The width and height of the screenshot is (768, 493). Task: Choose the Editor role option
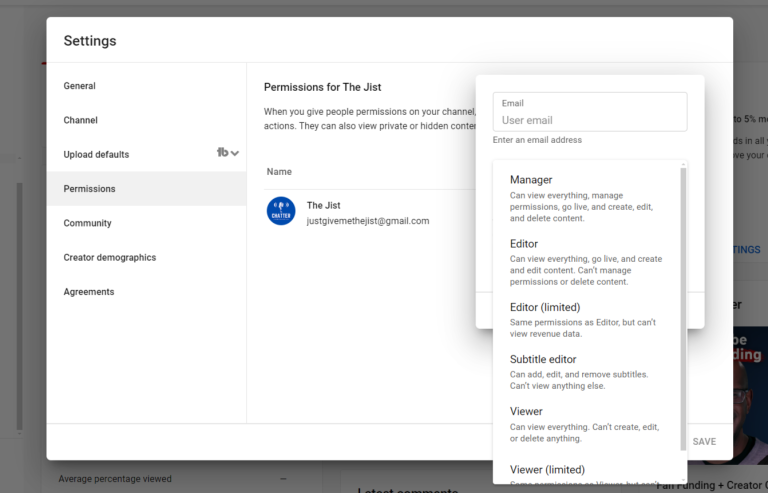click(x=586, y=262)
